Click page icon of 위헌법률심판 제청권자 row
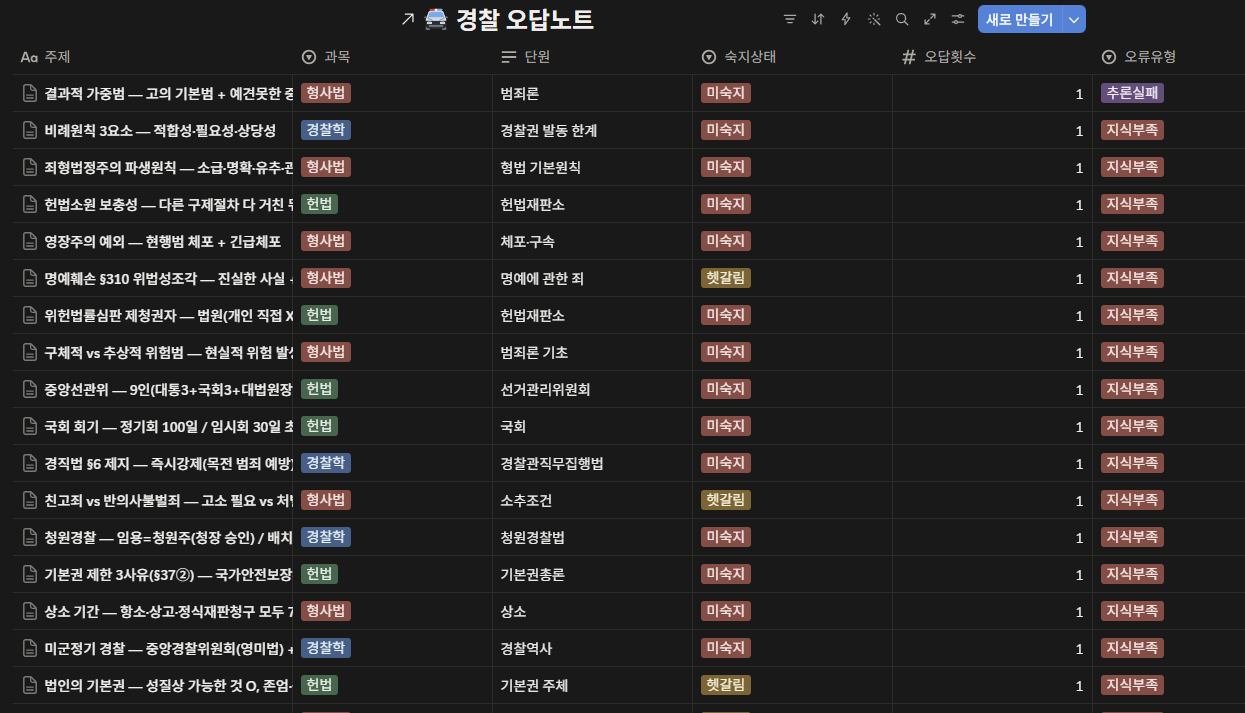Screen dimensions: 1245x713 coord(30,315)
